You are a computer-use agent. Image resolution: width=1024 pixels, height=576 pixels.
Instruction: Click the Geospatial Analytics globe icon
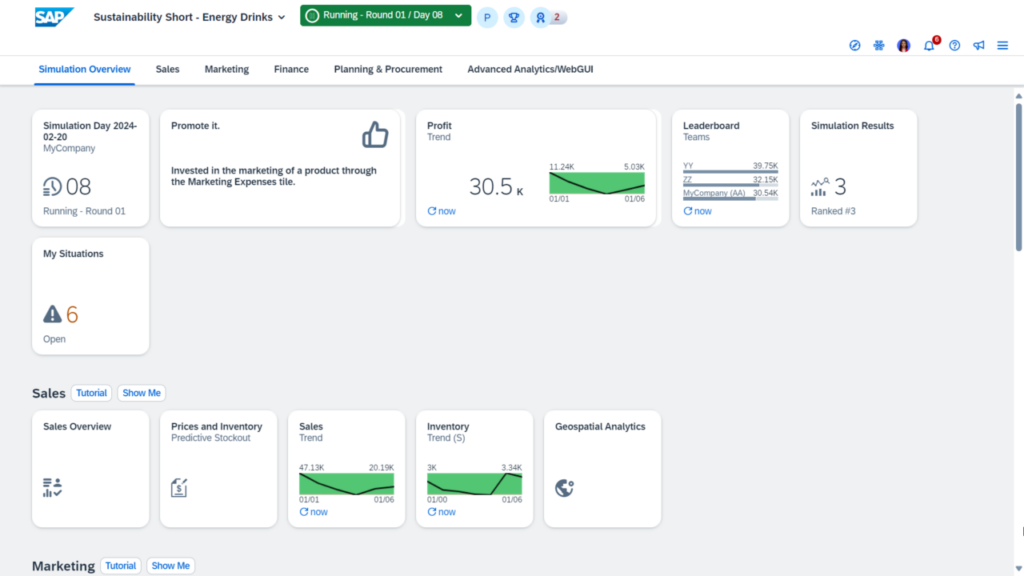[564, 488]
